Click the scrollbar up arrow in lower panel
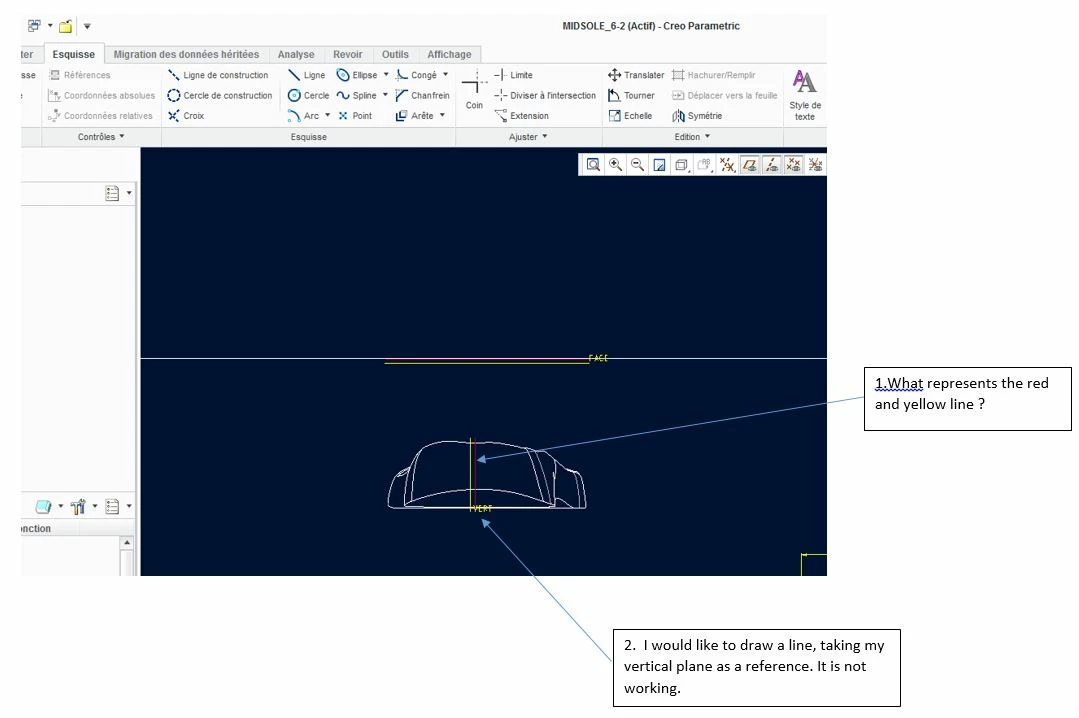Screen dimensions: 1079x718 (127, 543)
